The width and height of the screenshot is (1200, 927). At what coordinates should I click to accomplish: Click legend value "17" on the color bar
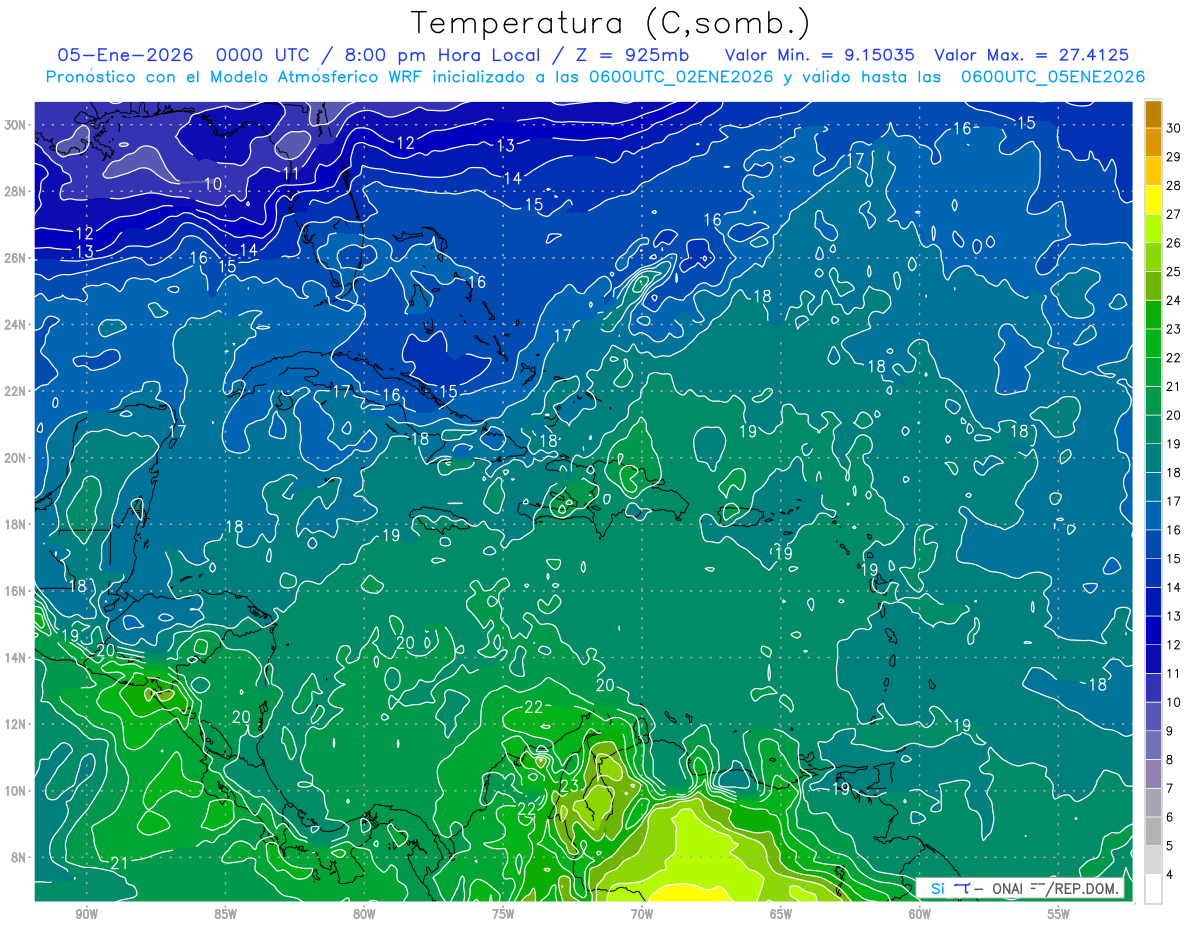[x=1174, y=501]
